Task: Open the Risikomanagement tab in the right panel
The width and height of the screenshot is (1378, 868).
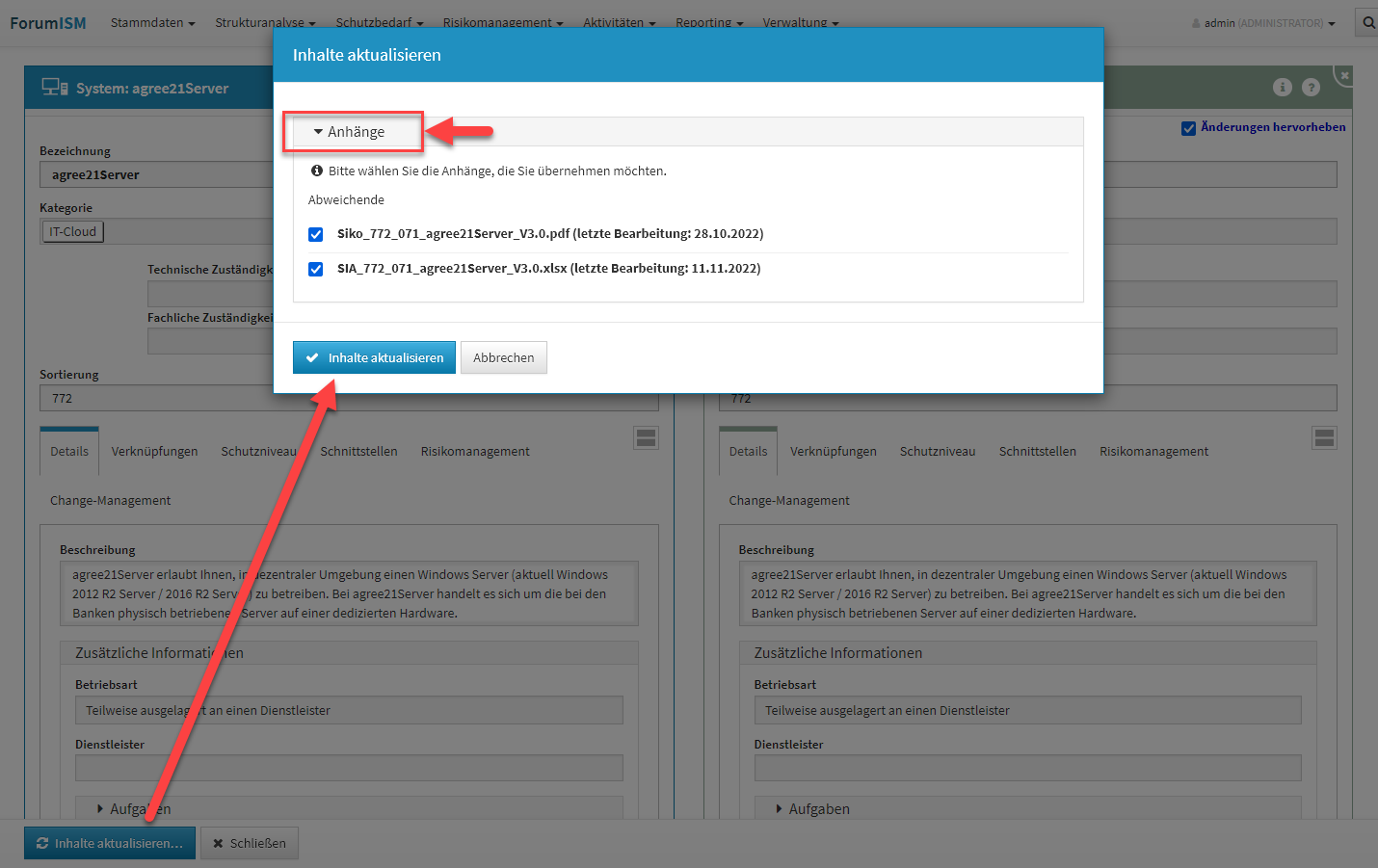Action: [1154, 451]
